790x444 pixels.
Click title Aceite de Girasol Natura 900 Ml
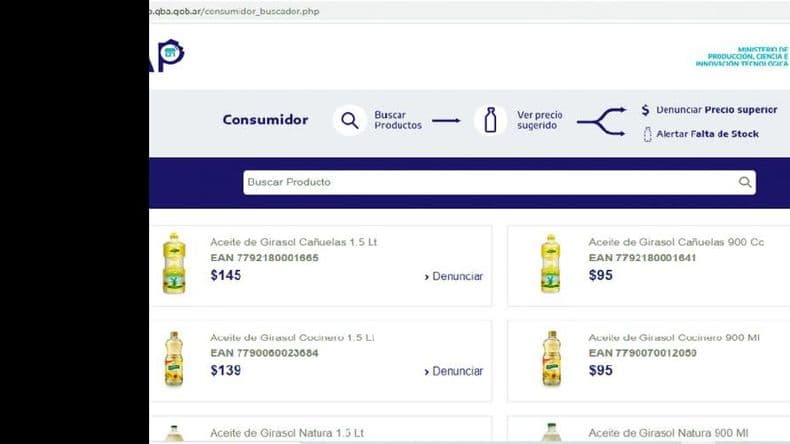(x=668, y=433)
